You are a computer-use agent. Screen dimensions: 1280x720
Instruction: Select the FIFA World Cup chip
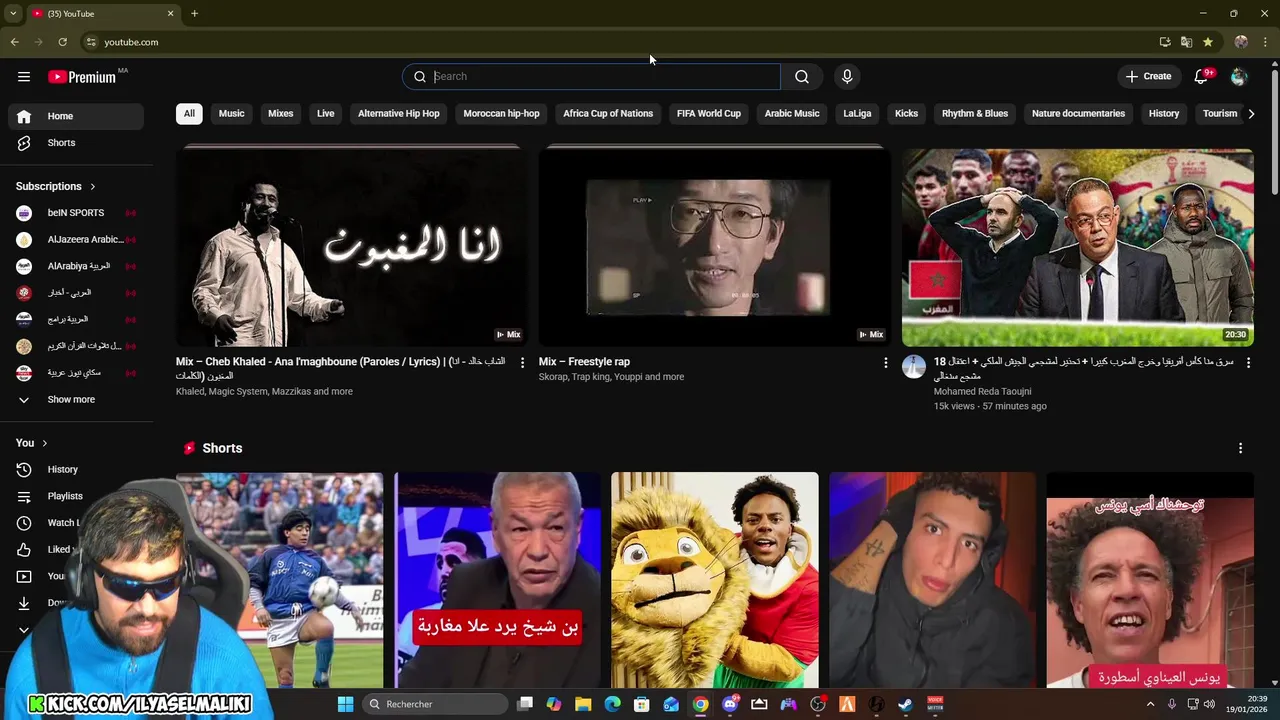point(709,113)
